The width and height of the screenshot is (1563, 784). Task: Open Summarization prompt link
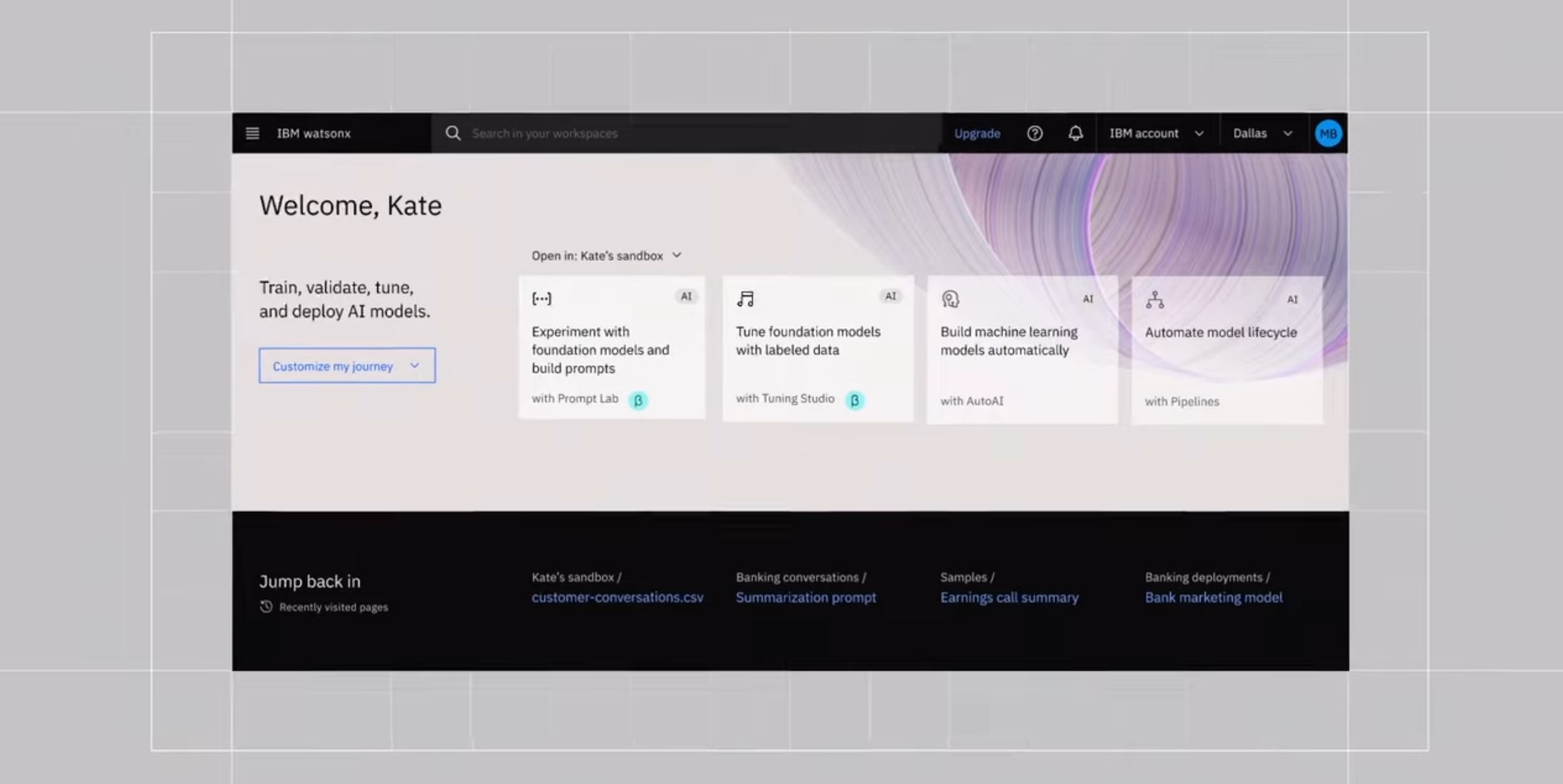[x=806, y=598]
